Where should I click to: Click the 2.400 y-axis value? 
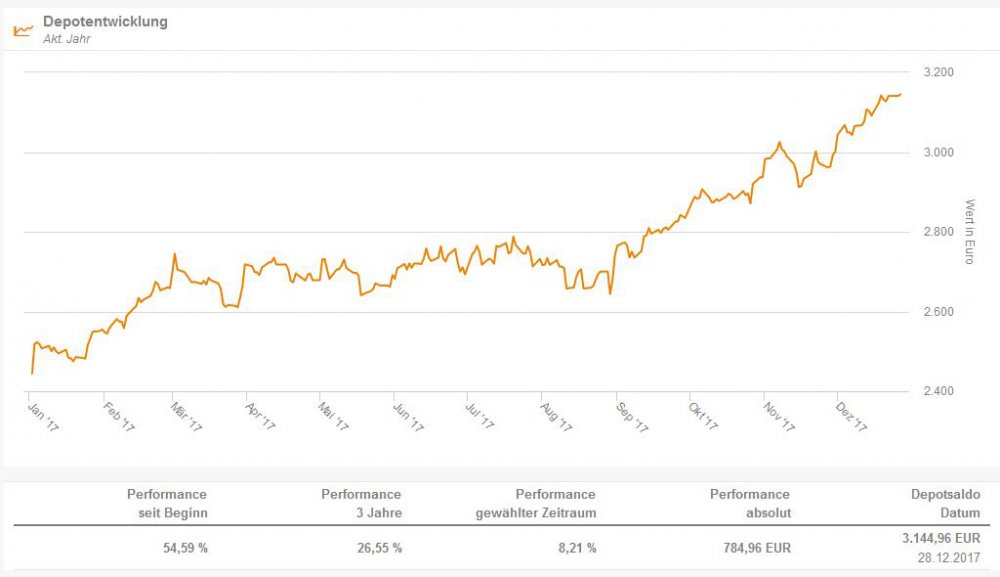(x=938, y=391)
